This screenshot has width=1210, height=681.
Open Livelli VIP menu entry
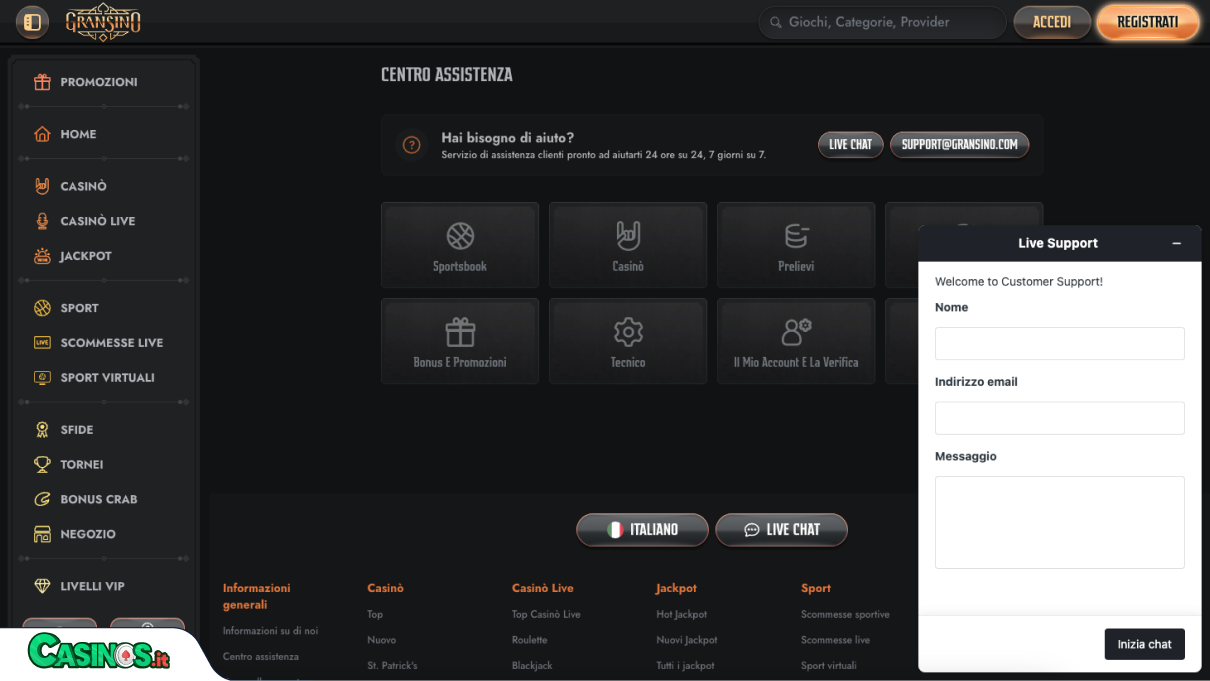click(x=92, y=586)
